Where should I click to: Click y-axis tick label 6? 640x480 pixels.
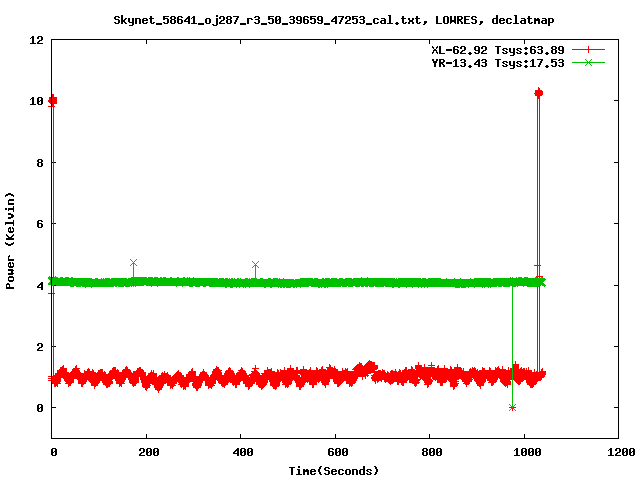40,224
